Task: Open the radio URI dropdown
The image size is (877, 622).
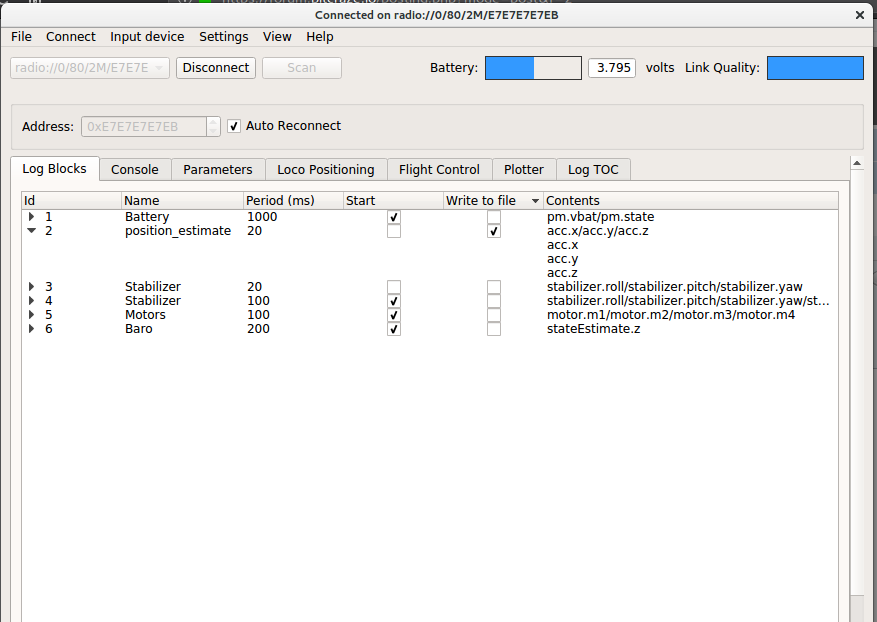Action: 89,68
